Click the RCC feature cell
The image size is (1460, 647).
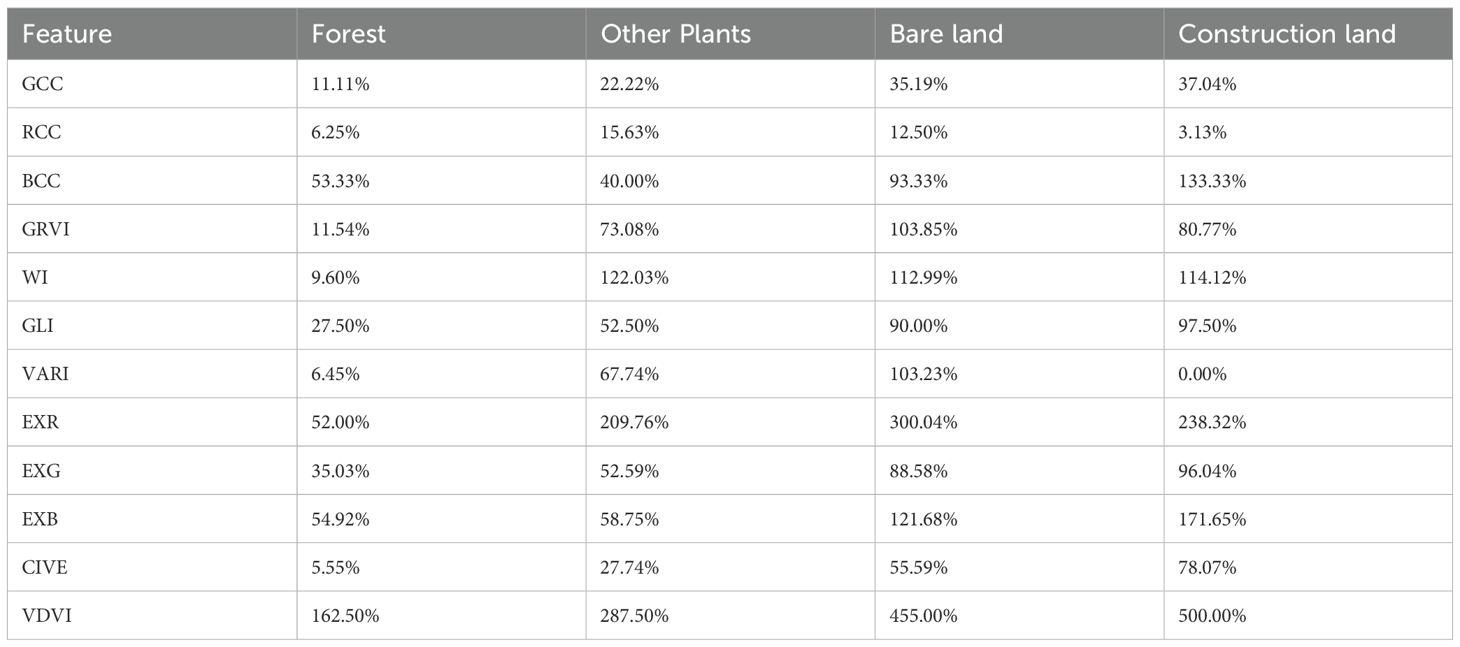tap(42, 133)
